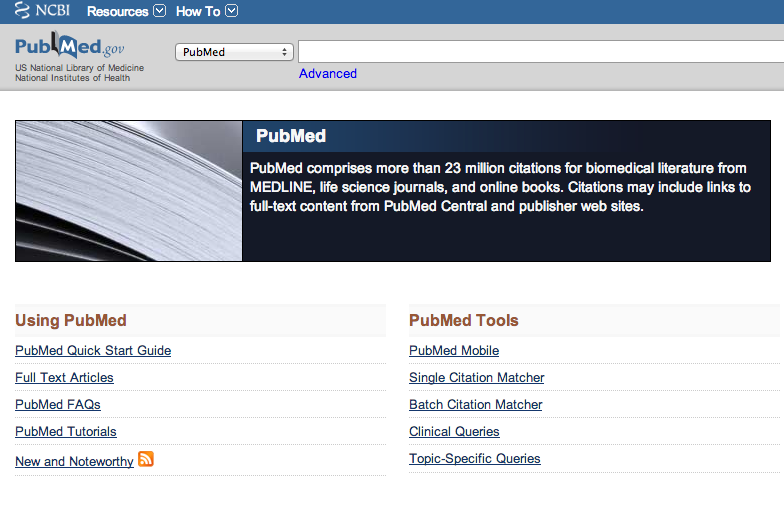The height and width of the screenshot is (506, 784).
Task: View PubMed Tutorials
Action: tap(66, 432)
